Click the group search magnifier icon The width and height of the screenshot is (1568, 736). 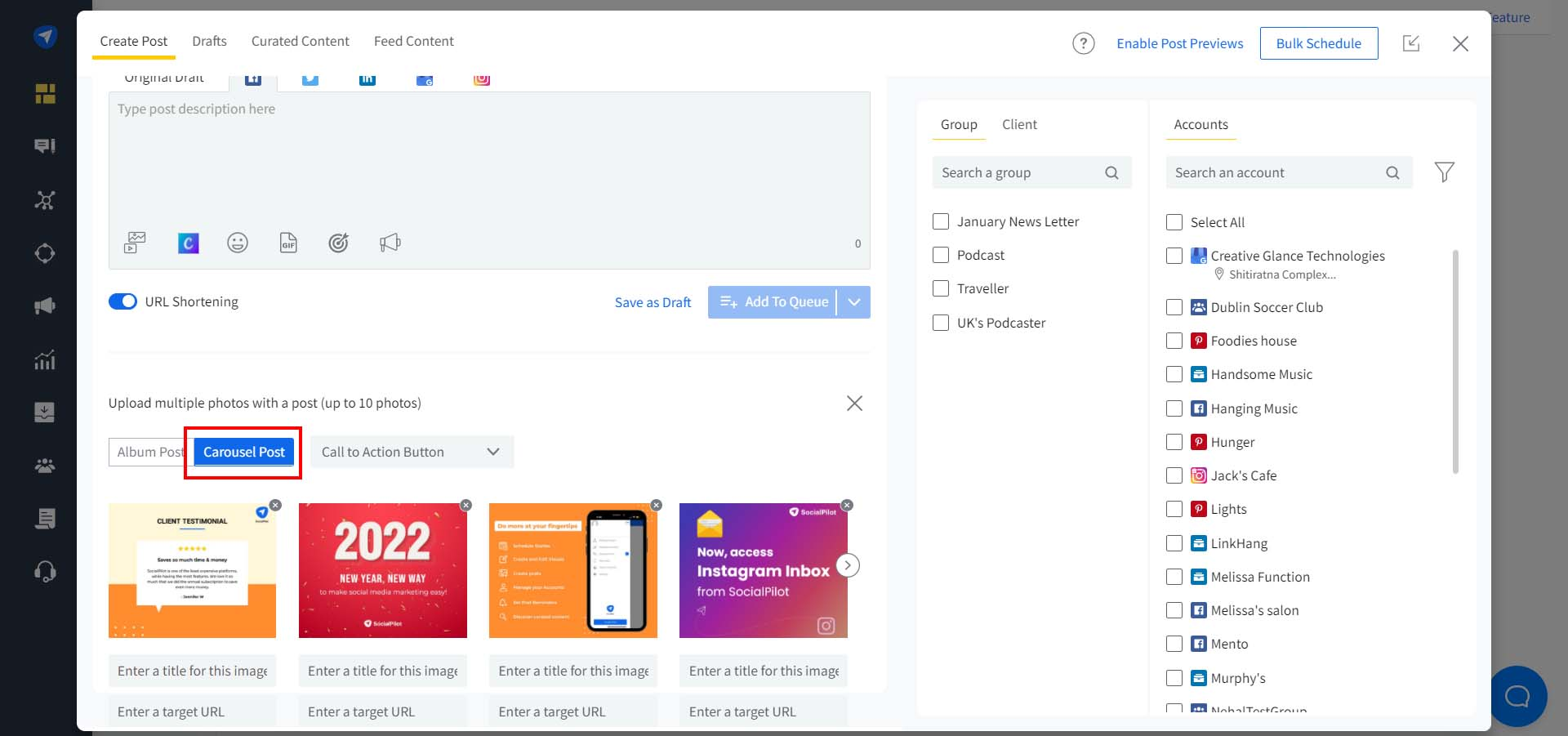coord(1111,172)
